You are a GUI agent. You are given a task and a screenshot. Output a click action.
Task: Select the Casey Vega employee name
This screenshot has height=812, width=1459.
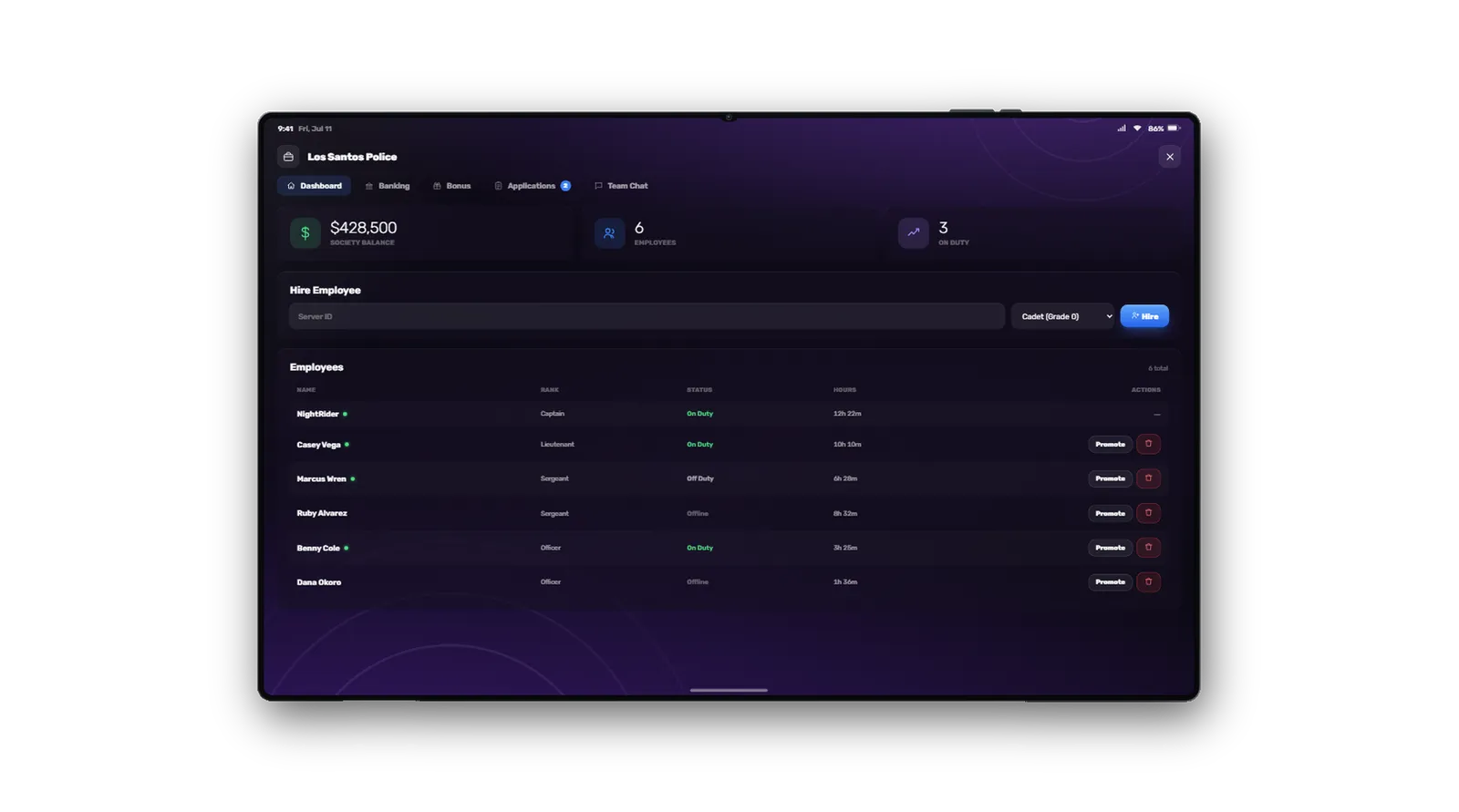pos(318,445)
